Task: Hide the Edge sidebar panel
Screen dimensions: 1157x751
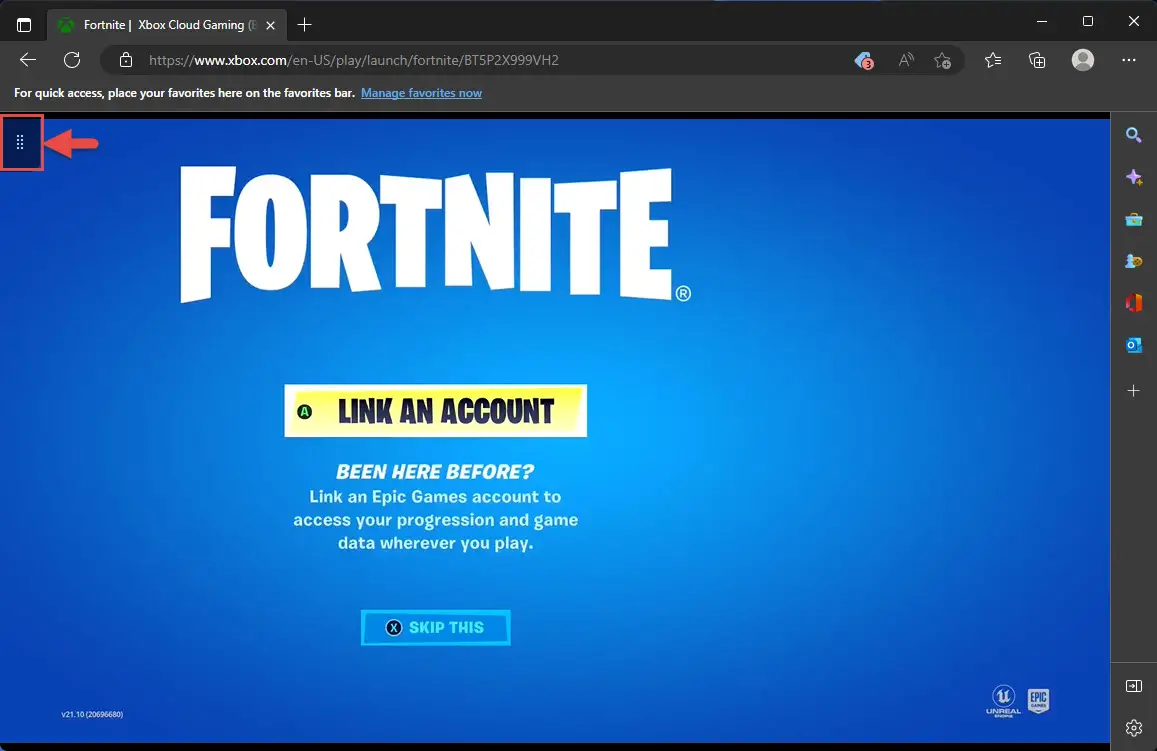Action: point(1133,686)
